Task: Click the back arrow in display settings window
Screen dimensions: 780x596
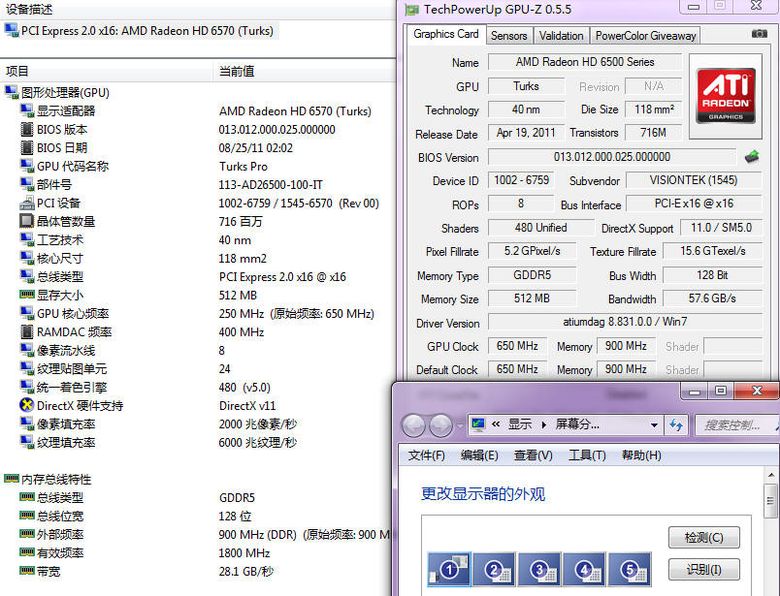Action: [413, 425]
